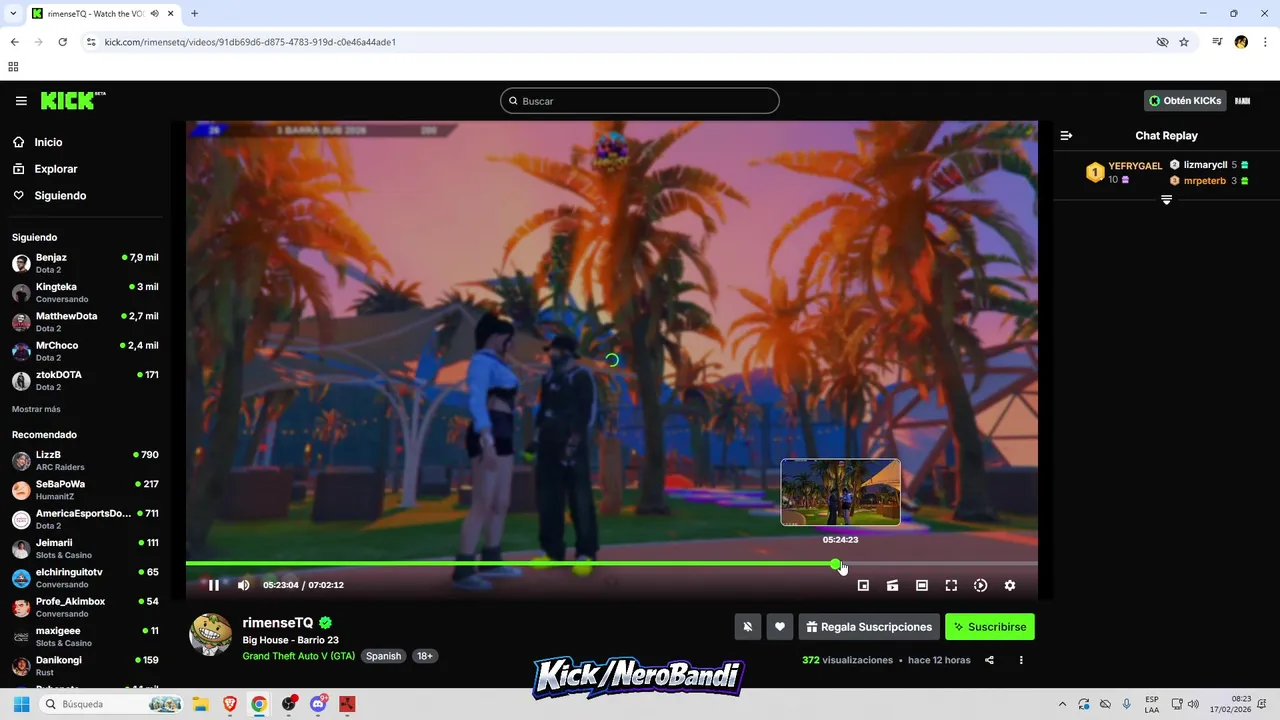Follow rimenseTQ with heart button
This screenshot has width=1280, height=720.
coord(780,627)
